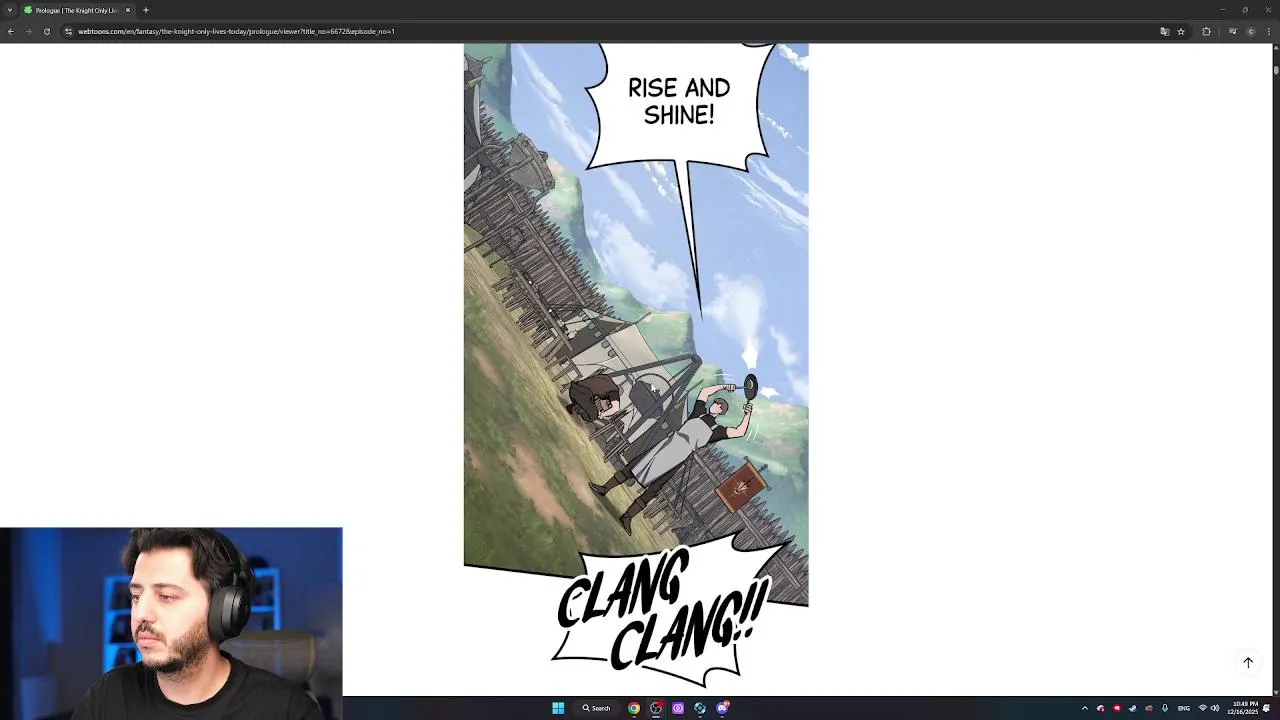The height and width of the screenshot is (720, 1280).
Task: Open the blue multicolor app on taskbar
Action: click(x=700, y=708)
